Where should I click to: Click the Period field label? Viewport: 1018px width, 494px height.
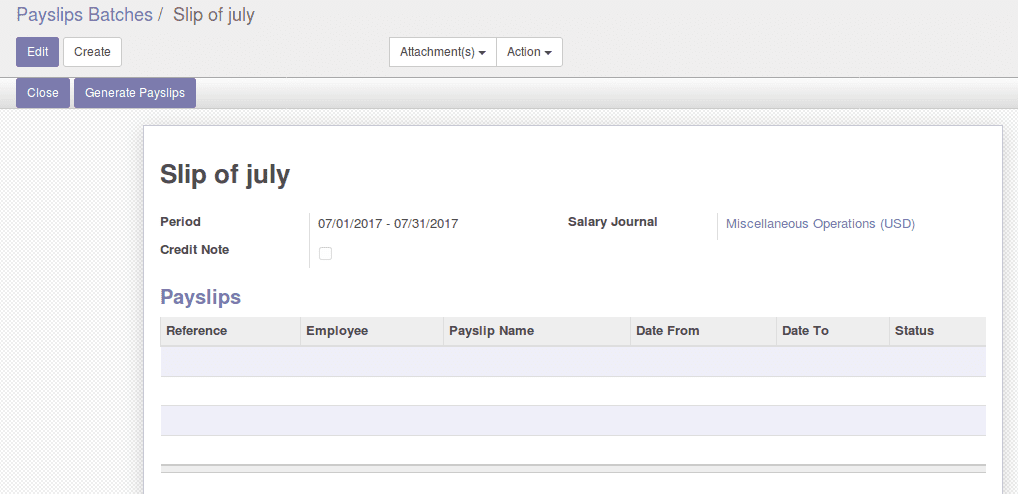click(x=180, y=222)
